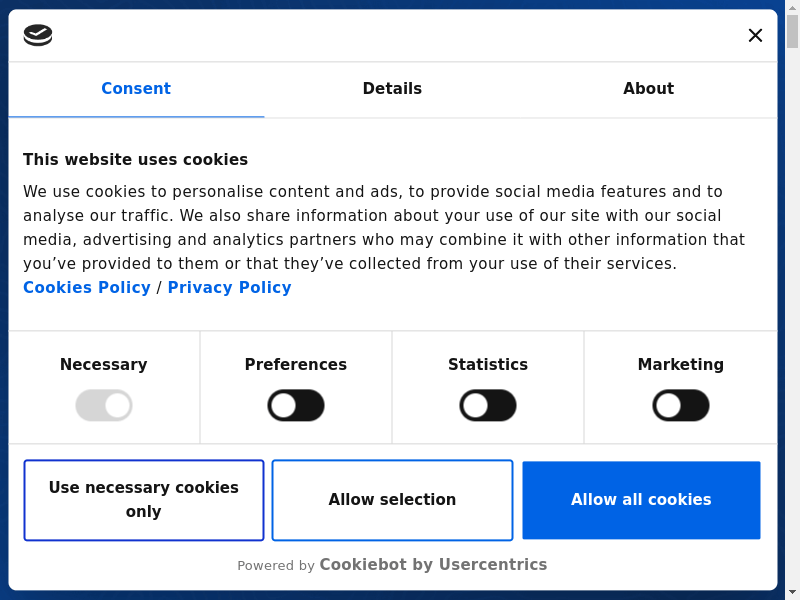The width and height of the screenshot is (800, 600).
Task: Open the About tab
Action: [648, 89]
